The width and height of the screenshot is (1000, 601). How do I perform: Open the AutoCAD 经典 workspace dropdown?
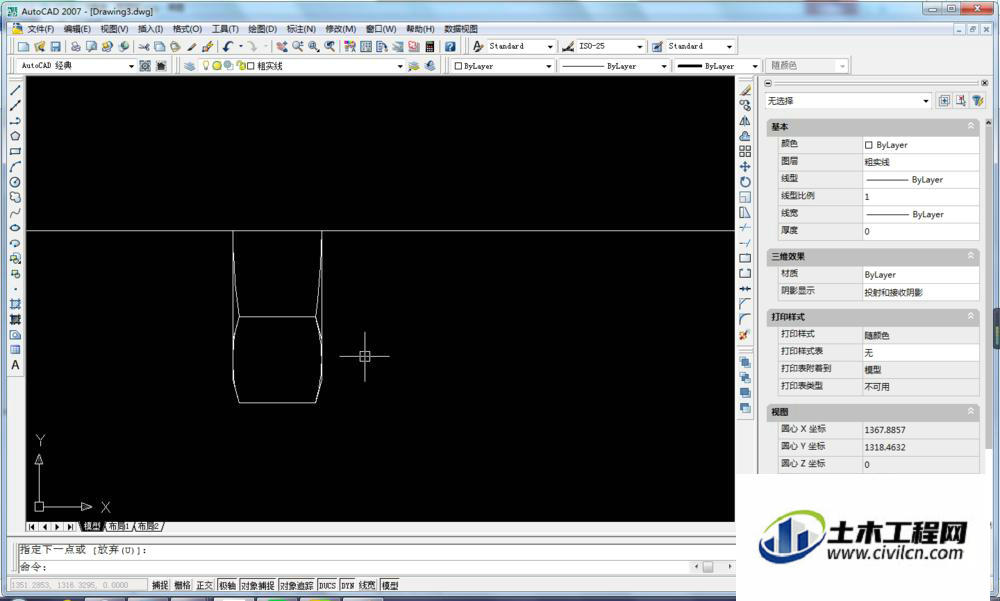131,66
